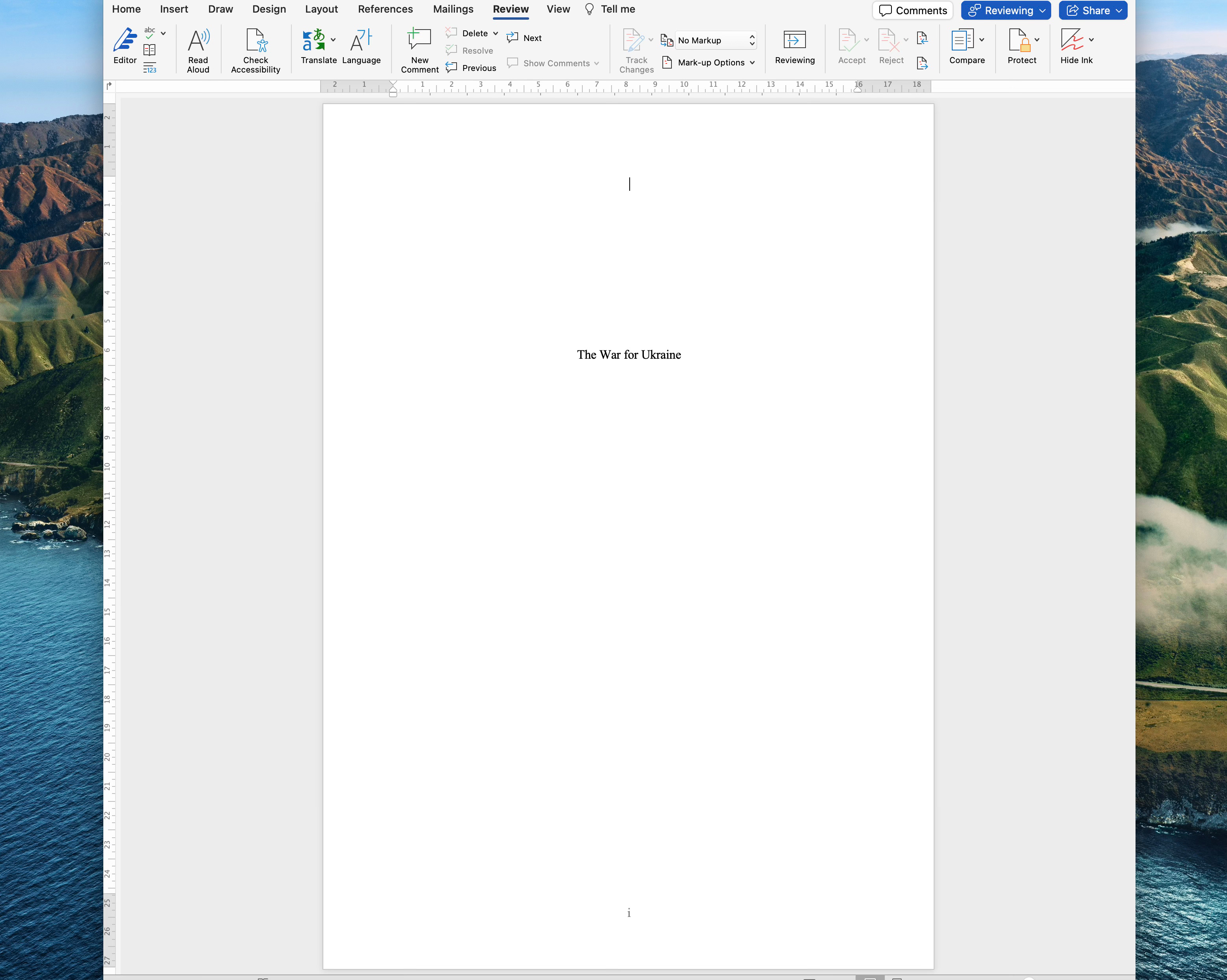Image resolution: width=1227 pixels, height=980 pixels.
Task: Expand the Reviewing mode dropdown
Action: tap(1006, 10)
